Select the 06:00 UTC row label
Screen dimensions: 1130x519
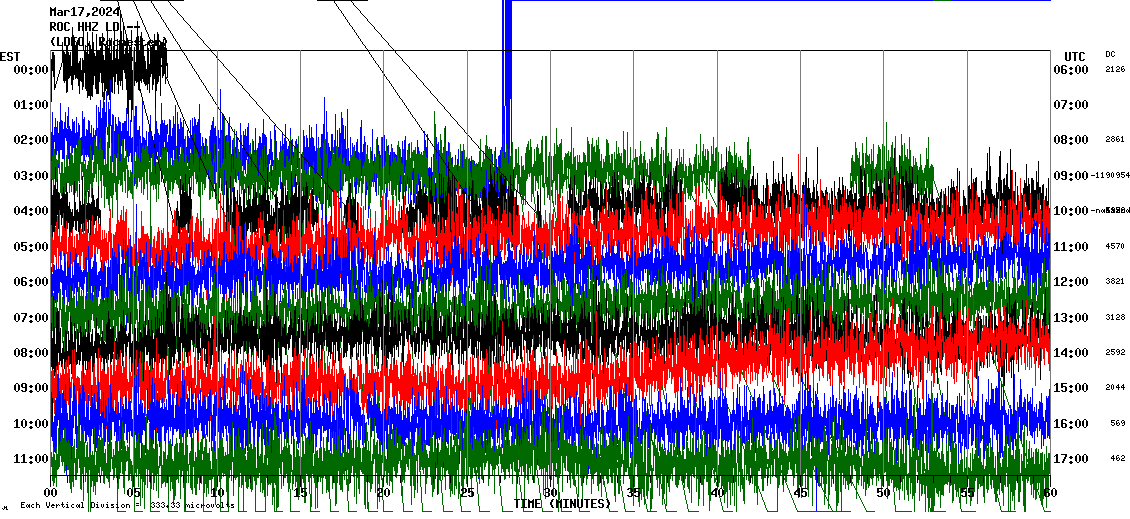[x=1070, y=70]
